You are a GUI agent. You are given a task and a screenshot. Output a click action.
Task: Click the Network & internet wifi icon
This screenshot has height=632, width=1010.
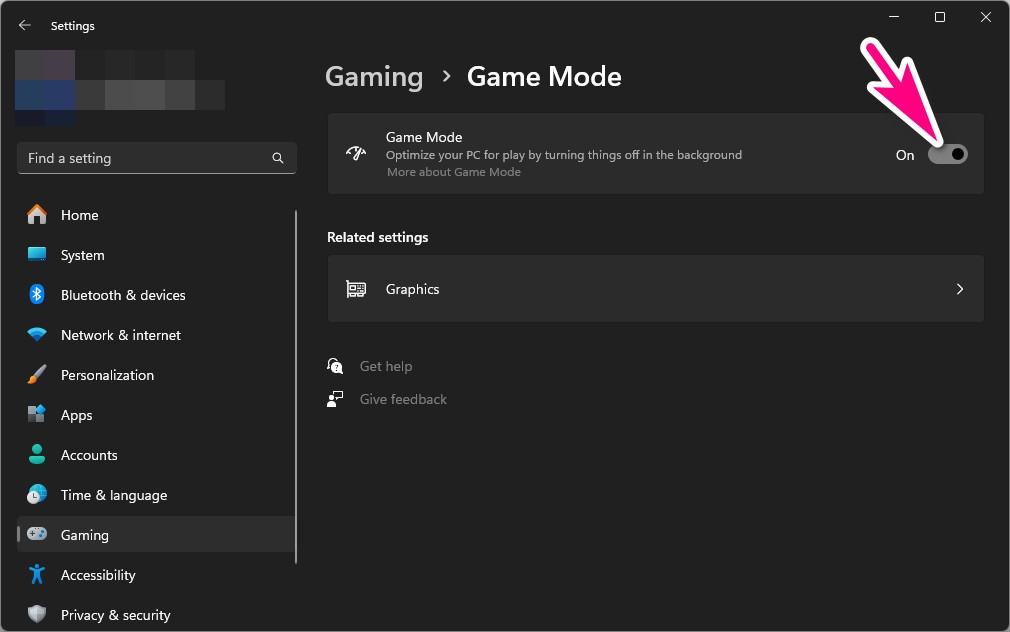37,335
